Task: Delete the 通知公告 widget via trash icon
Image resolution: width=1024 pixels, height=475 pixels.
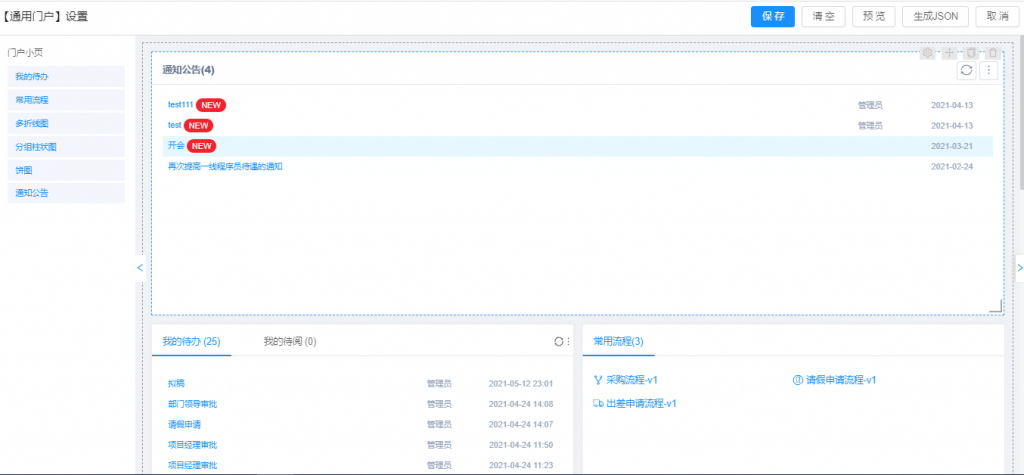Action: point(992,53)
